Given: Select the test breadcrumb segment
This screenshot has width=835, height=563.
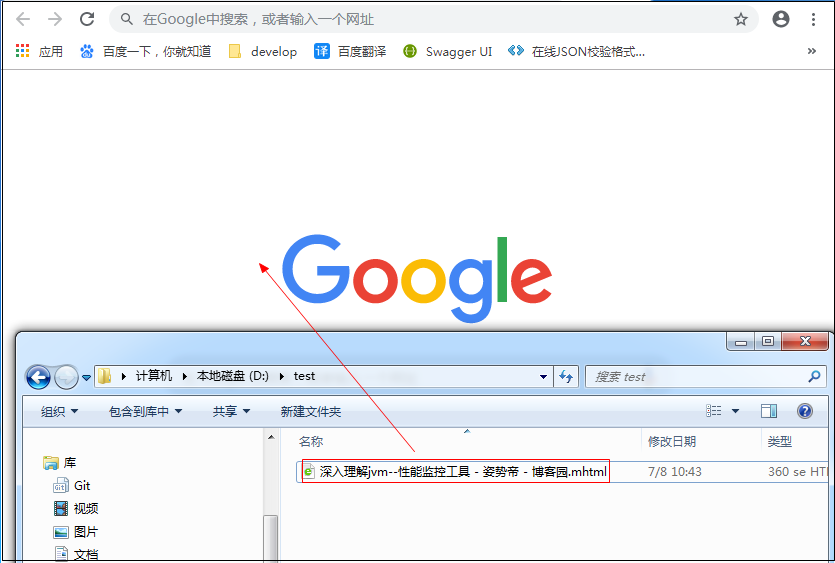Looking at the screenshot, I should coord(304,376).
